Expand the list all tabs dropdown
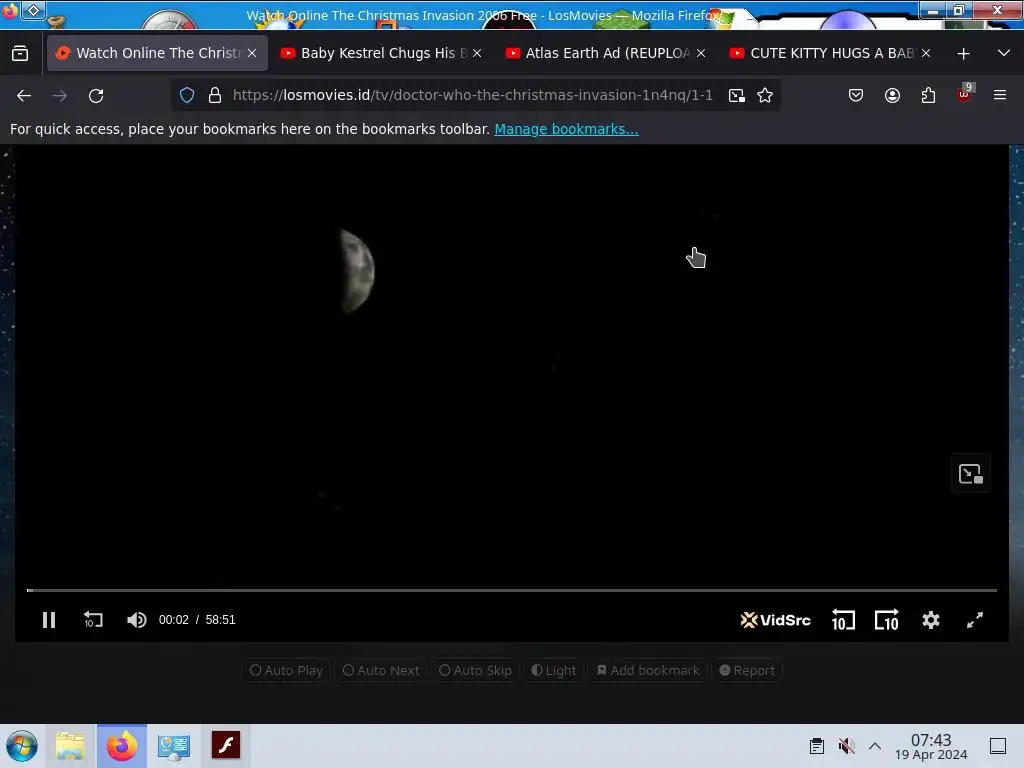Screen dimensions: 1024x768 tap(1004, 53)
